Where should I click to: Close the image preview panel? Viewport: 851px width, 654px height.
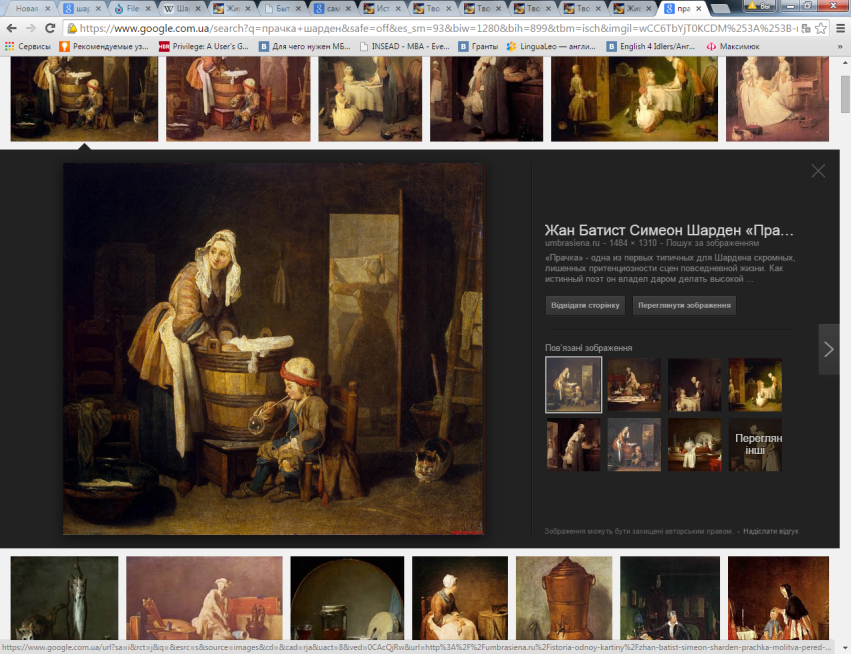tap(818, 171)
